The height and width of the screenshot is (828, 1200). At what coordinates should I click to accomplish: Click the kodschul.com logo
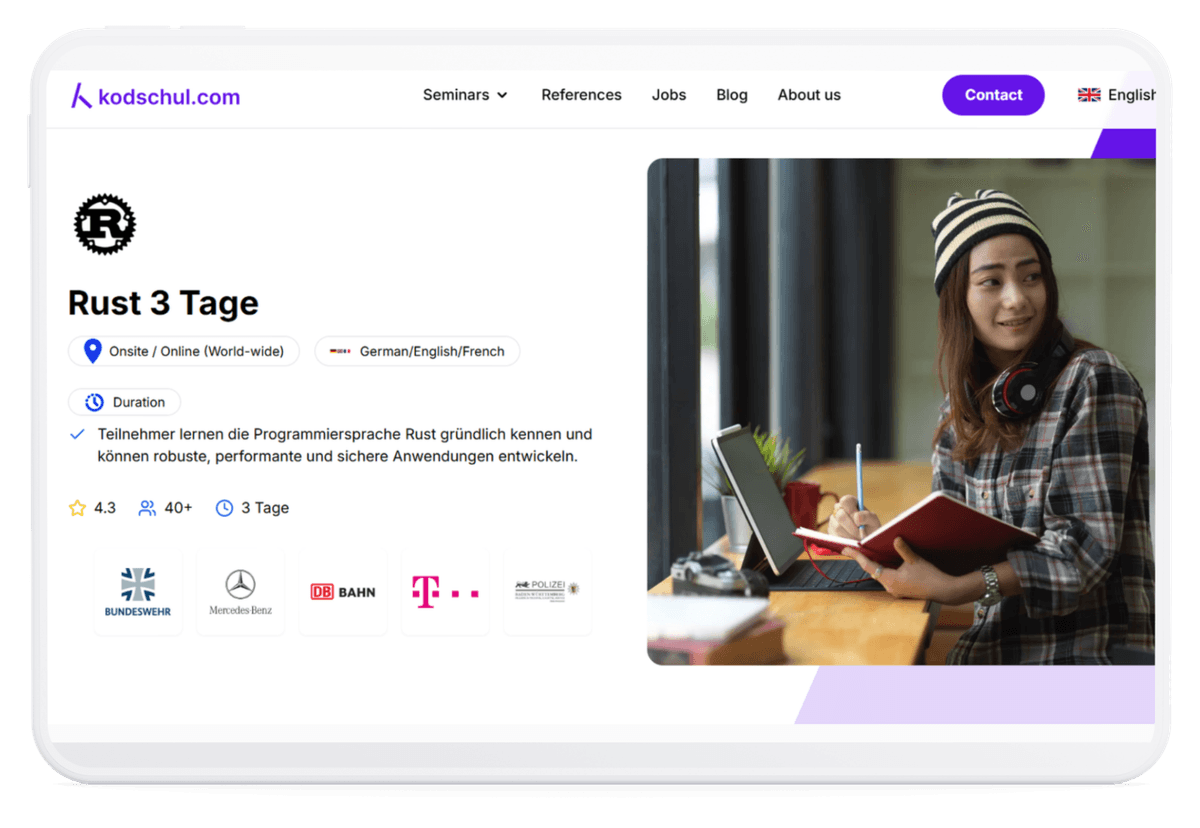155,95
